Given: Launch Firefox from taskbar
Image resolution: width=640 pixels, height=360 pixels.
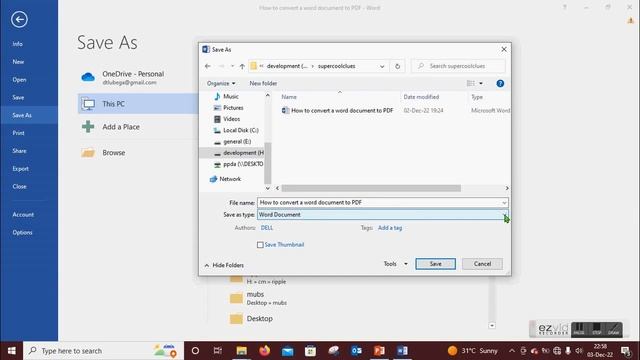Looking at the screenshot, I should point(264,351).
